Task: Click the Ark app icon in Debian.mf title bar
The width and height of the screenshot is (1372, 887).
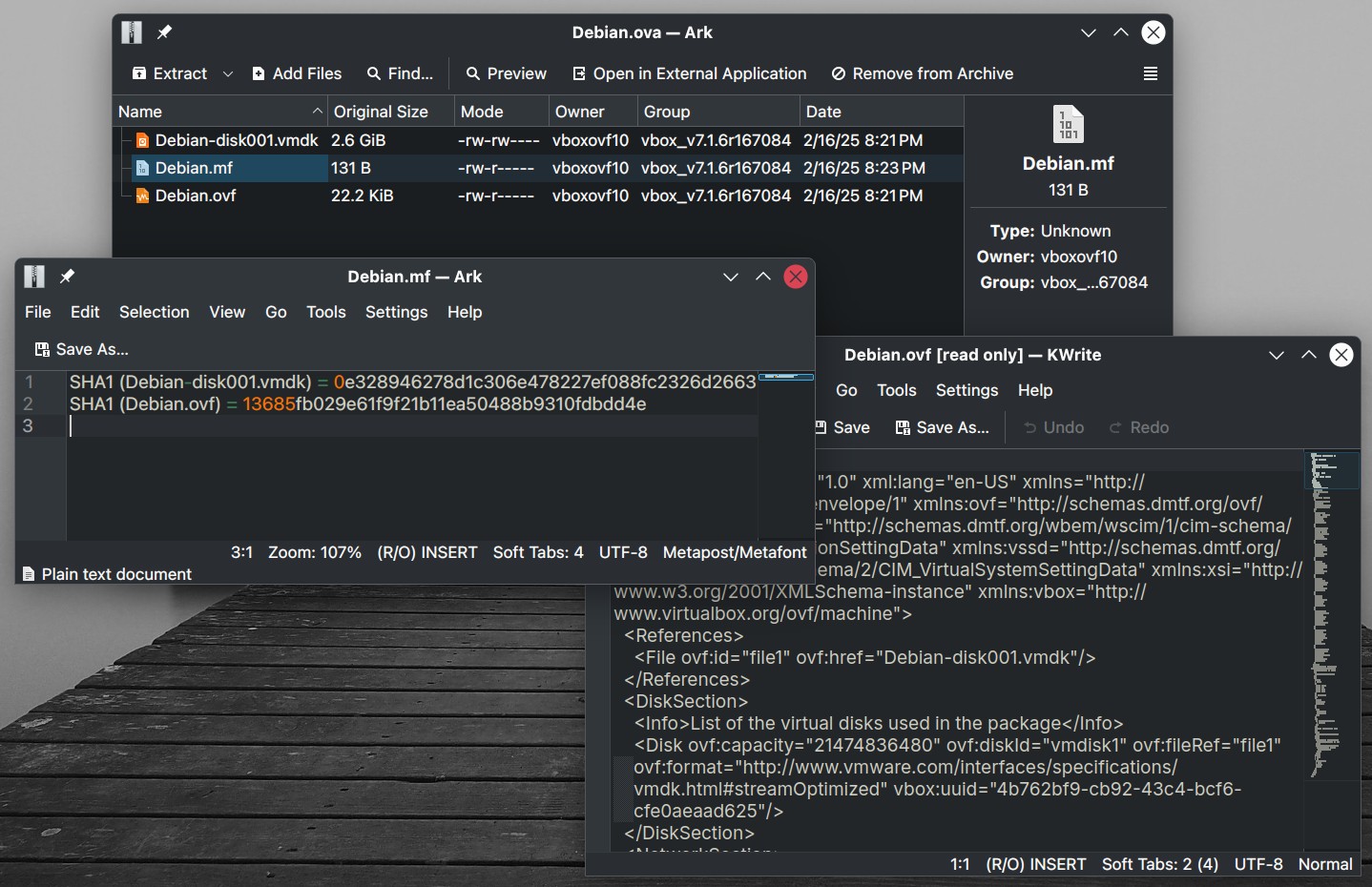Action: [x=34, y=277]
